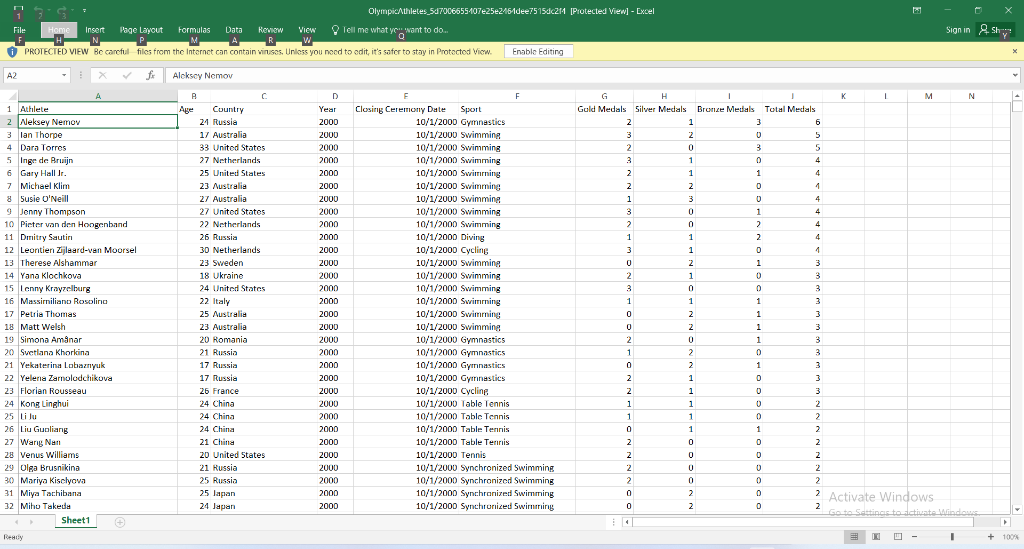Click the 100% zoom level text

click(1010, 537)
